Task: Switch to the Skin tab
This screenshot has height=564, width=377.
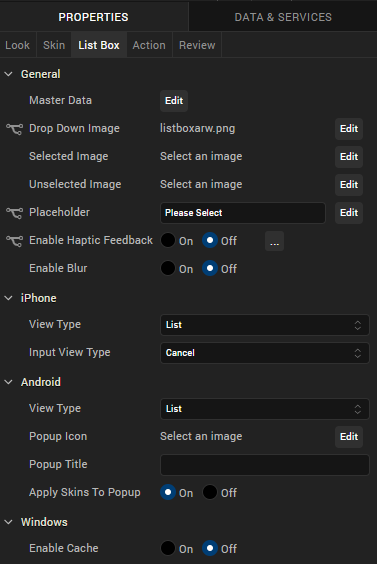Action: (x=54, y=45)
